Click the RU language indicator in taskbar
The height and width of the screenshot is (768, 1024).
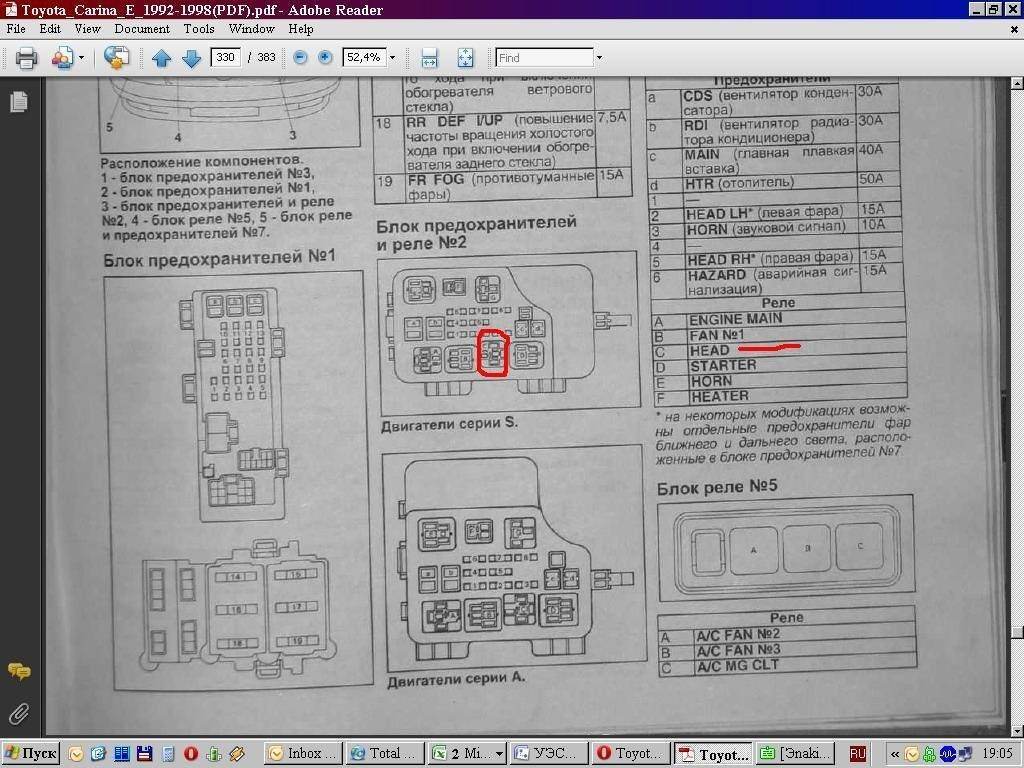[x=857, y=753]
